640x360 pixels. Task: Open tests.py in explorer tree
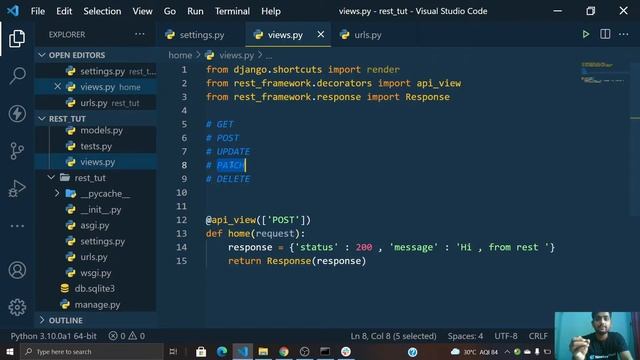click(x=96, y=146)
